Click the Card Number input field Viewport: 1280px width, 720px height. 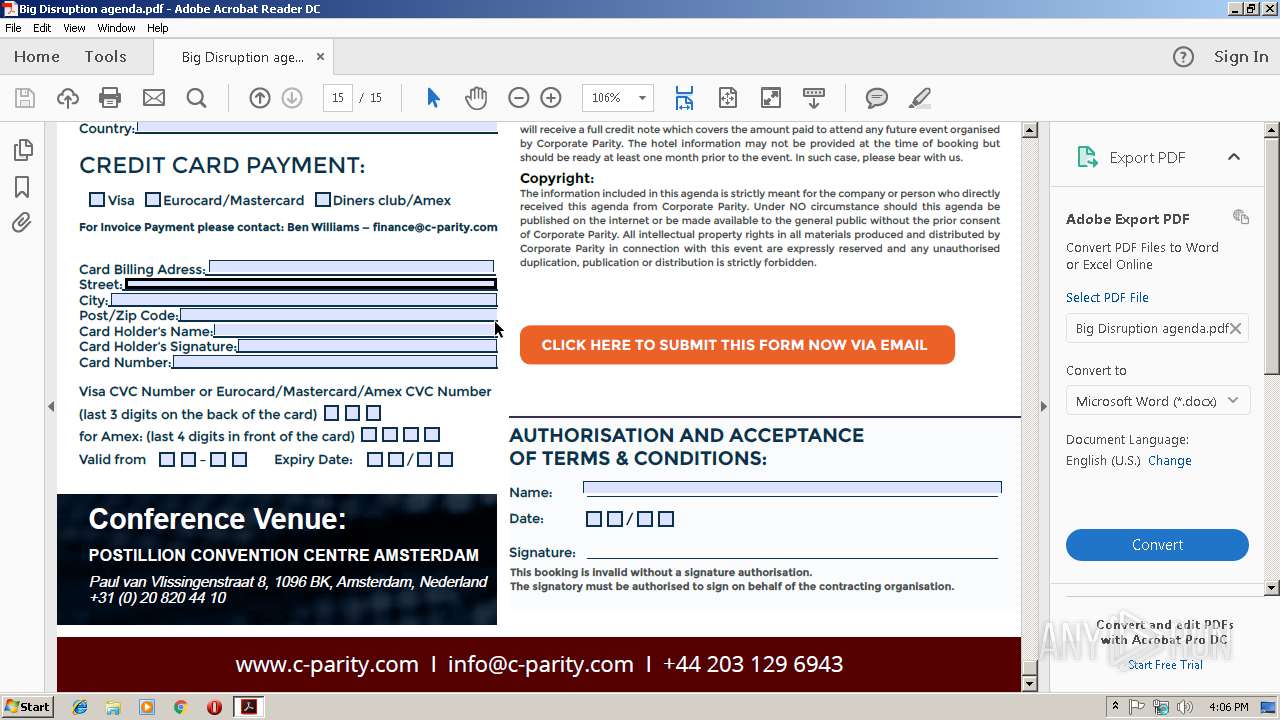[x=334, y=362]
